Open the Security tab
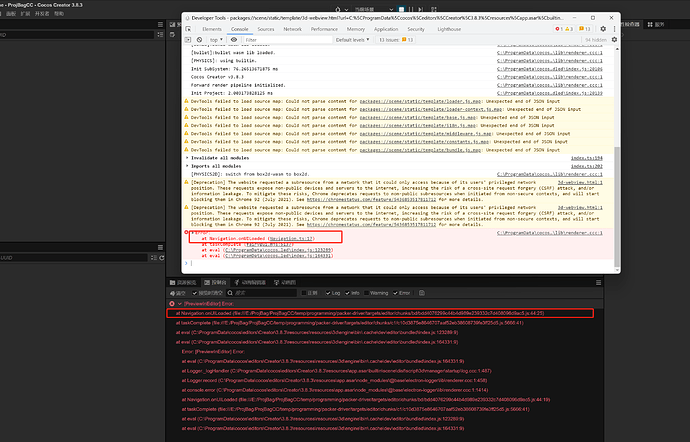 point(416,29)
